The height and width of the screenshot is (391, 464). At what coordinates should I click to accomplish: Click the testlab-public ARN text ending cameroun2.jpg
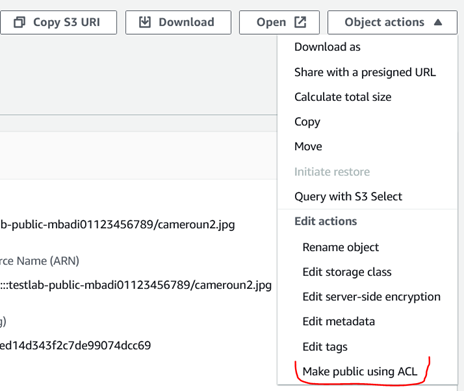(x=136, y=285)
